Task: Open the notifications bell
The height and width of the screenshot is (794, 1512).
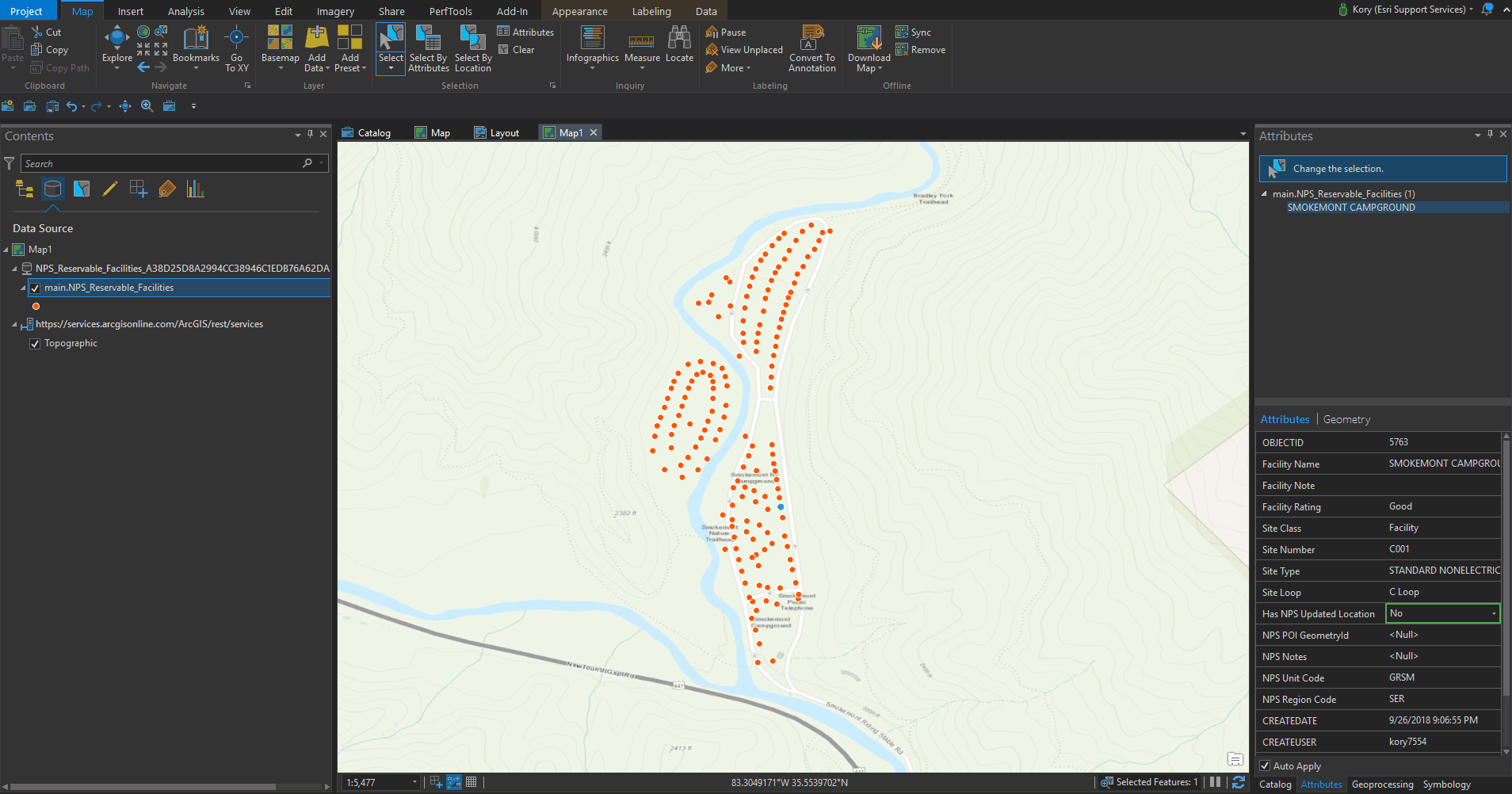Action: (x=1487, y=10)
